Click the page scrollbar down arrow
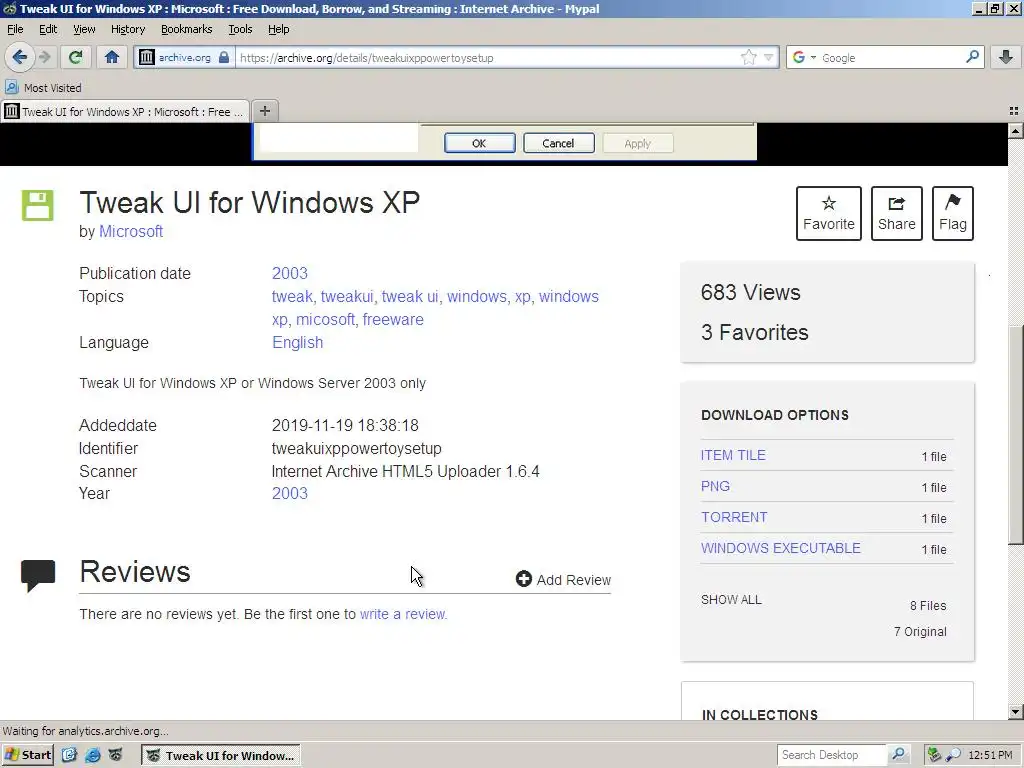 click(1016, 712)
